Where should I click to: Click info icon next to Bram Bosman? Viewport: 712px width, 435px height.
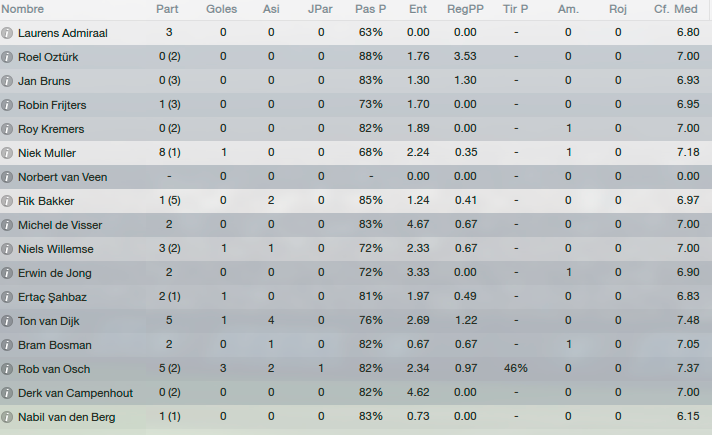click(x=6, y=345)
